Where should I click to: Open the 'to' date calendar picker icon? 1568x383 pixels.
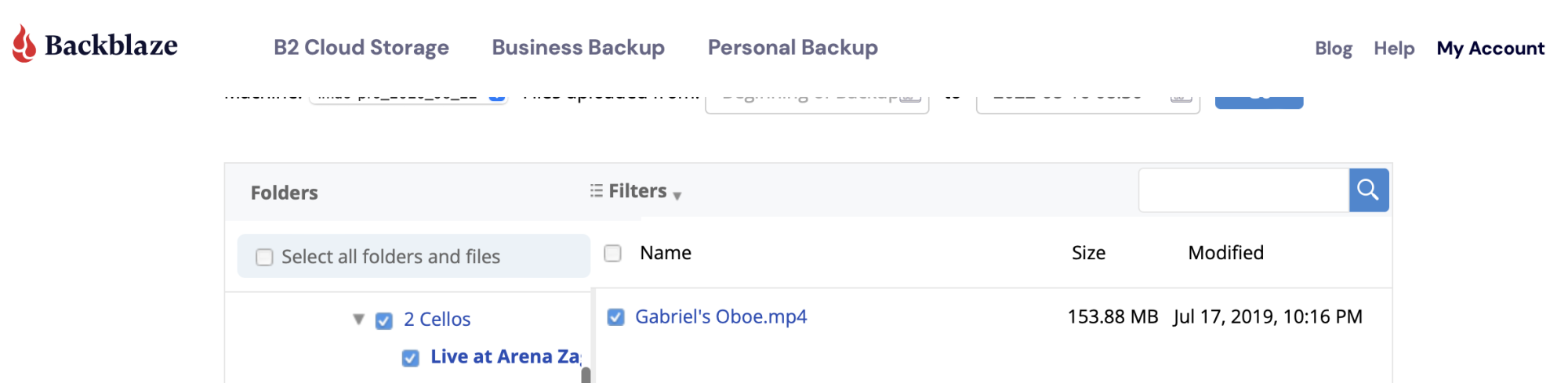pyautogui.click(x=1181, y=97)
